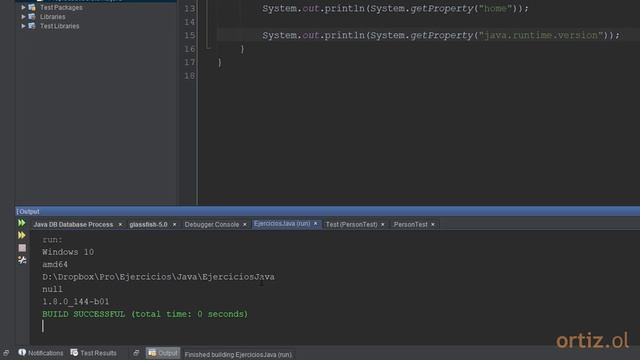Close the EjerciciosJava (run) tab
Viewport: 640px width, 360px height.
316,224
